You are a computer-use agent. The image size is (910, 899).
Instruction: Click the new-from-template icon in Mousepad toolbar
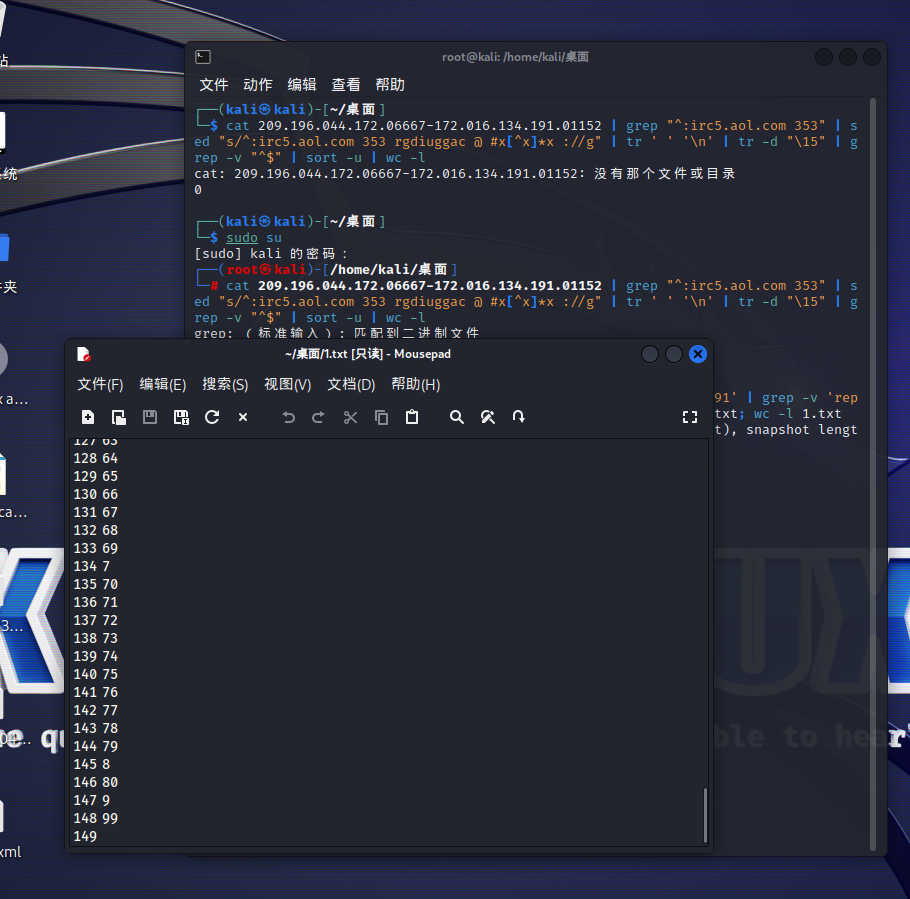(x=118, y=417)
